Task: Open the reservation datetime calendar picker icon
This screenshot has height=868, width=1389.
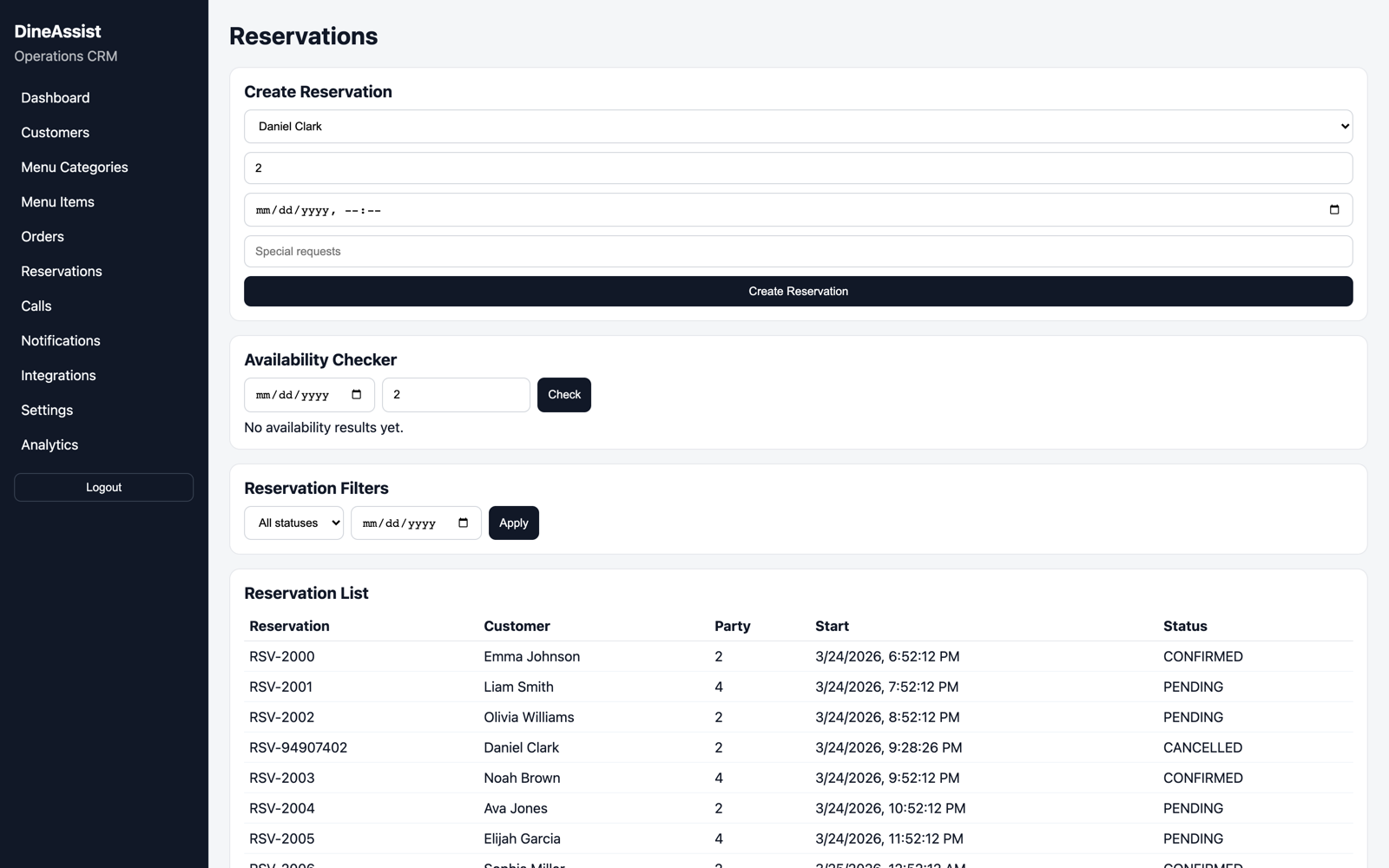Action: coord(1334,210)
